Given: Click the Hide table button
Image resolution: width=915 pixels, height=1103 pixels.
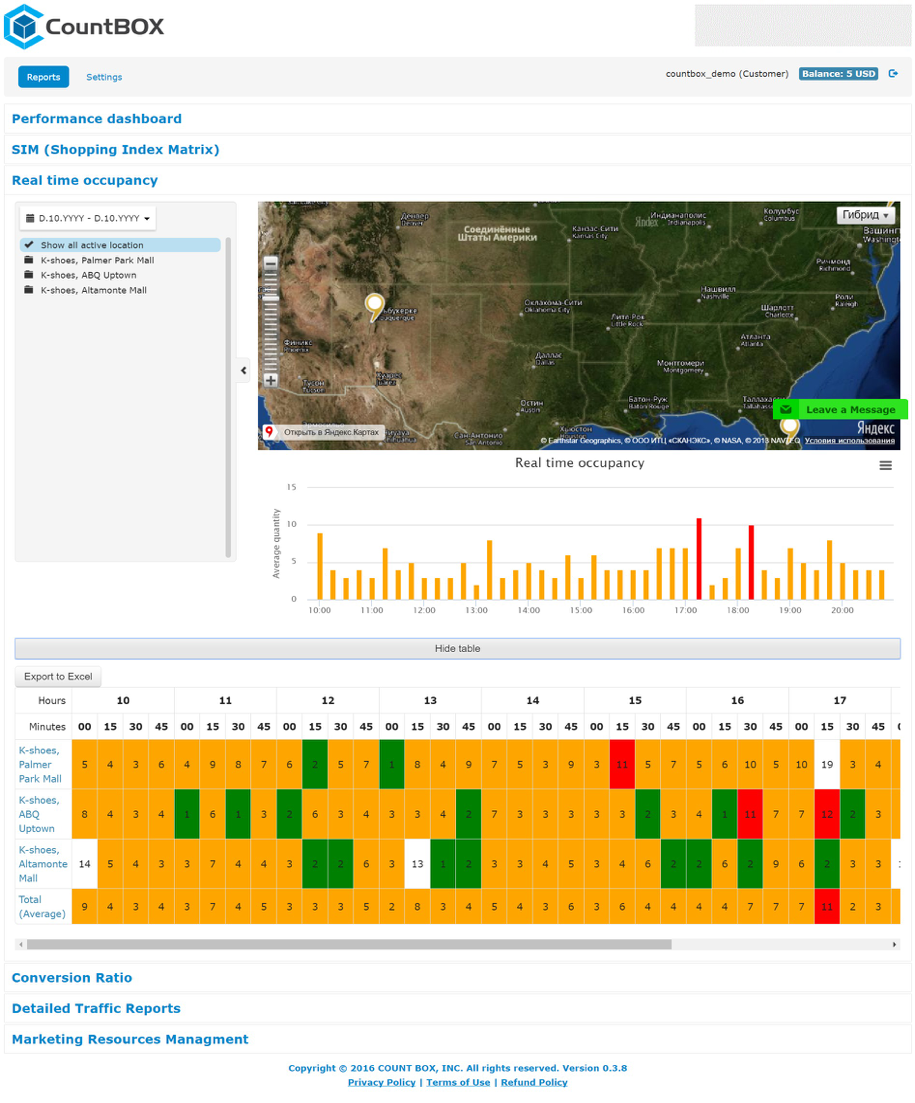Looking at the screenshot, I should [x=457, y=649].
